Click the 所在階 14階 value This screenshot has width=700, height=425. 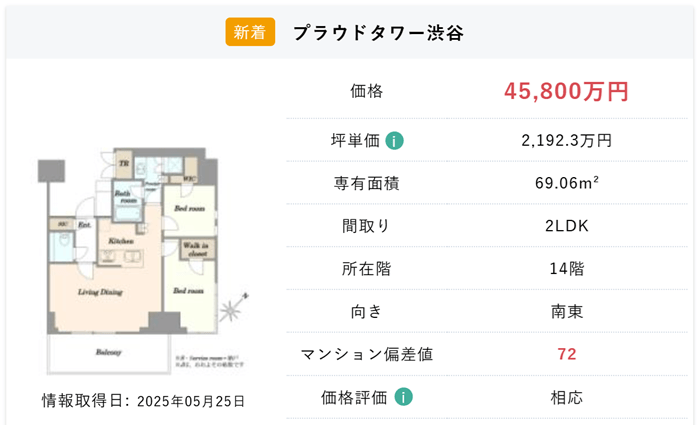tap(567, 269)
